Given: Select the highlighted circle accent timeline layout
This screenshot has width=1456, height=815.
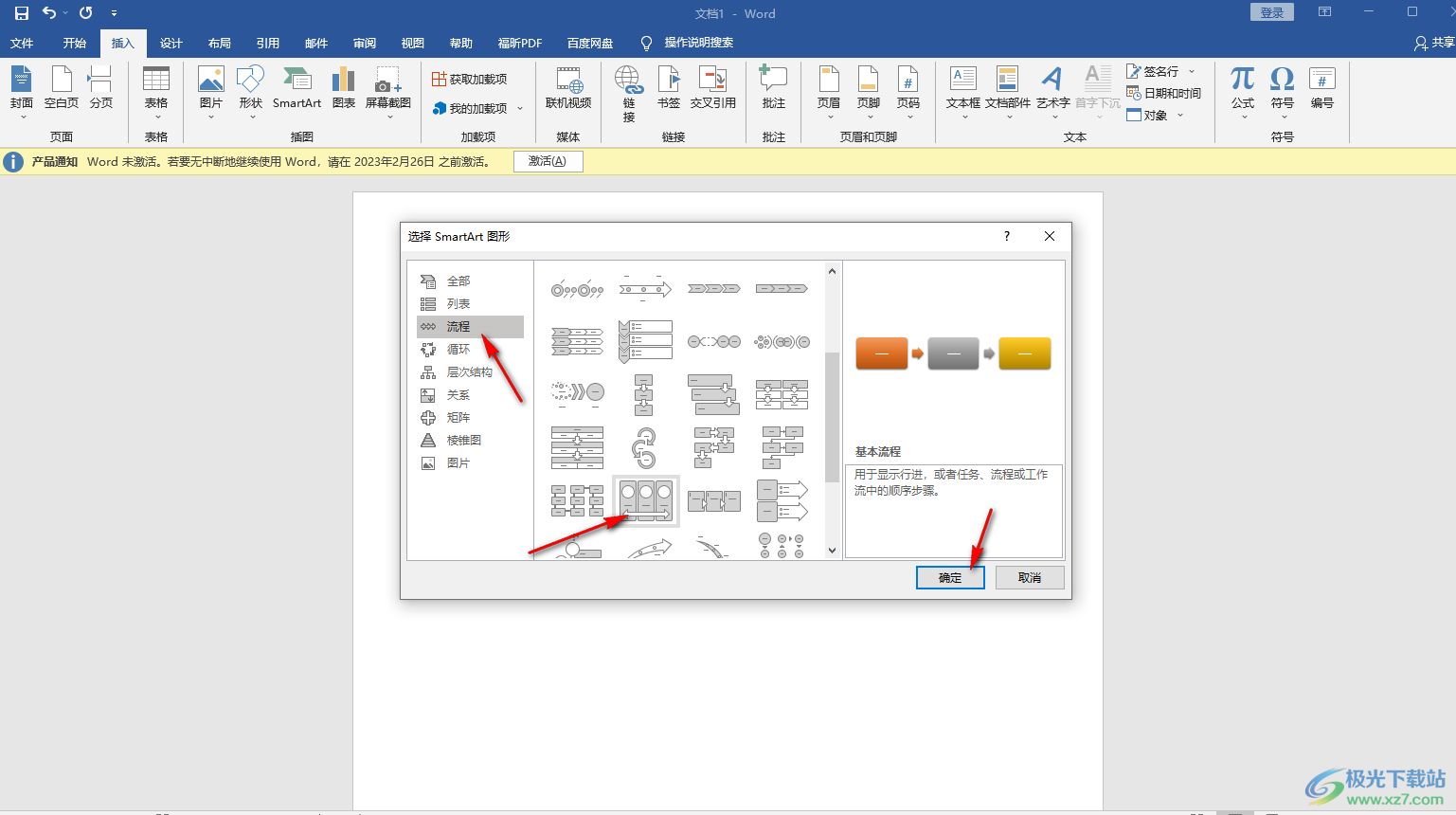Looking at the screenshot, I should pyautogui.click(x=645, y=501).
